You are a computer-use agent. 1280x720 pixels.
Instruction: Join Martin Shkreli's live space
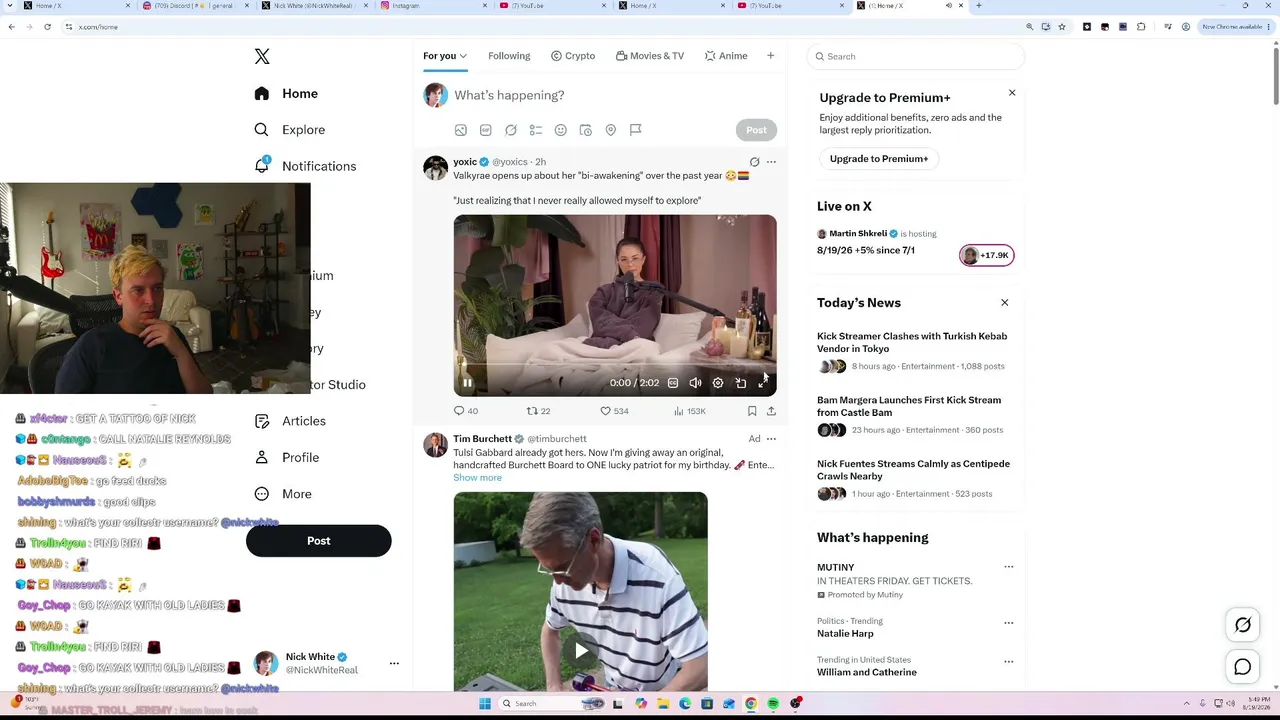(x=986, y=255)
